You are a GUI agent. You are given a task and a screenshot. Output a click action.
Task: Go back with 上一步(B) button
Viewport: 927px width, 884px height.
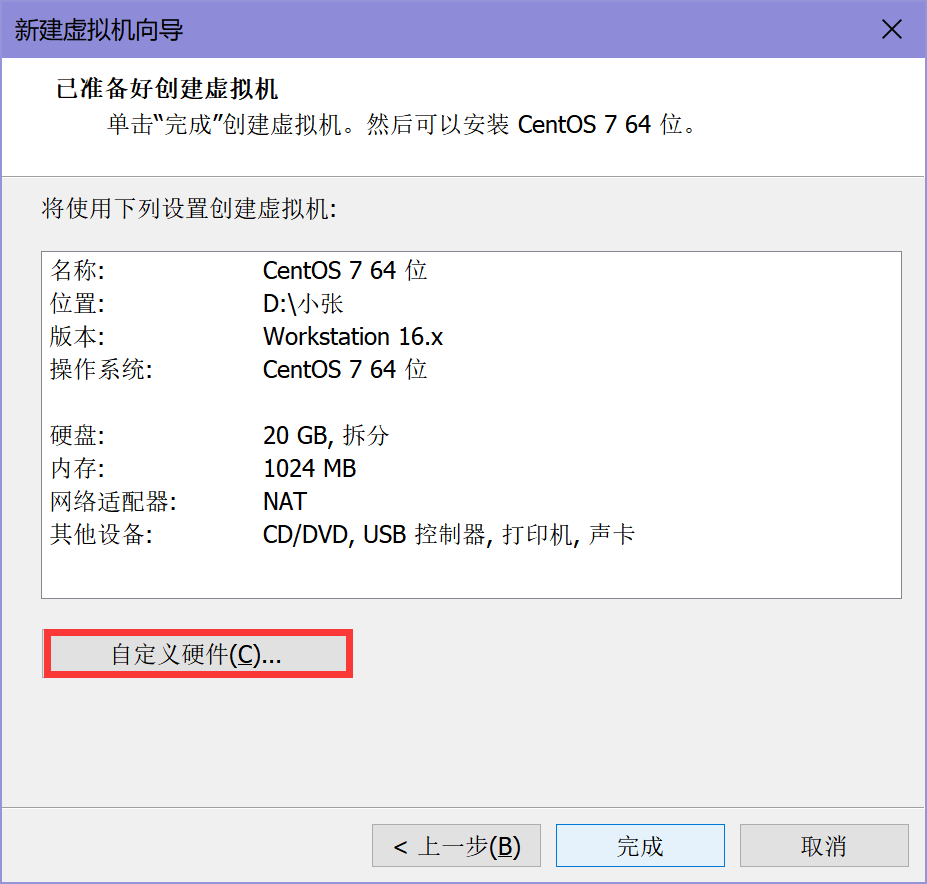pyautogui.click(x=456, y=846)
